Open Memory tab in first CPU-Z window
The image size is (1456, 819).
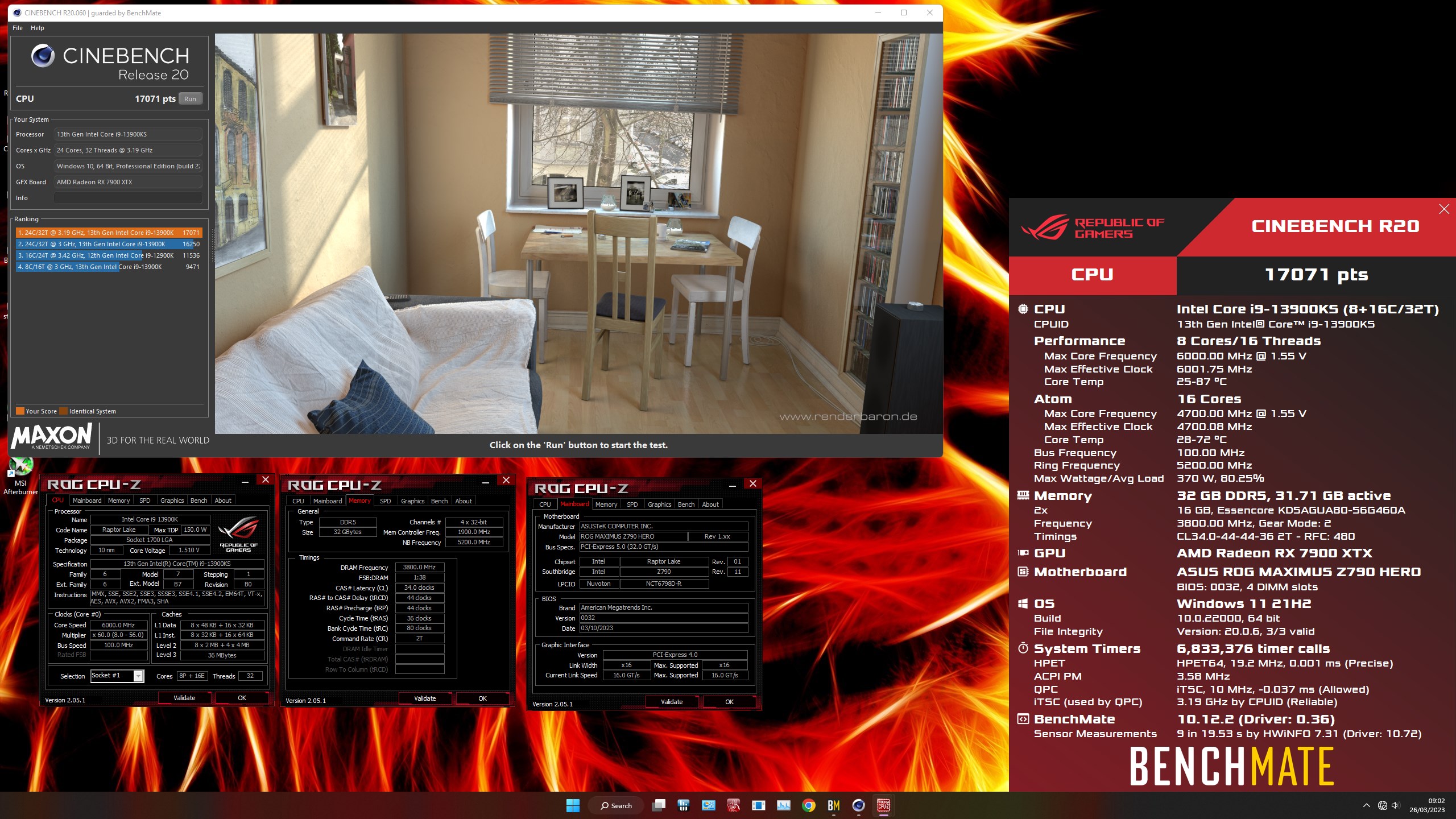coord(119,500)
